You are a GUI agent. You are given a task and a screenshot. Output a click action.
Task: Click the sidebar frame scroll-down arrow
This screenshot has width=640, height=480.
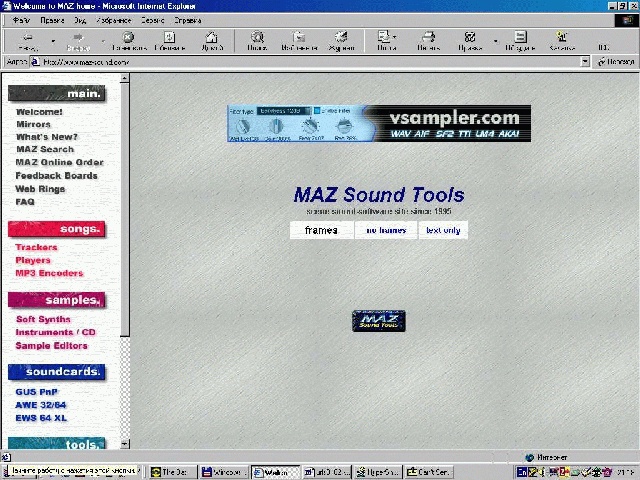[x=125, y=444]
